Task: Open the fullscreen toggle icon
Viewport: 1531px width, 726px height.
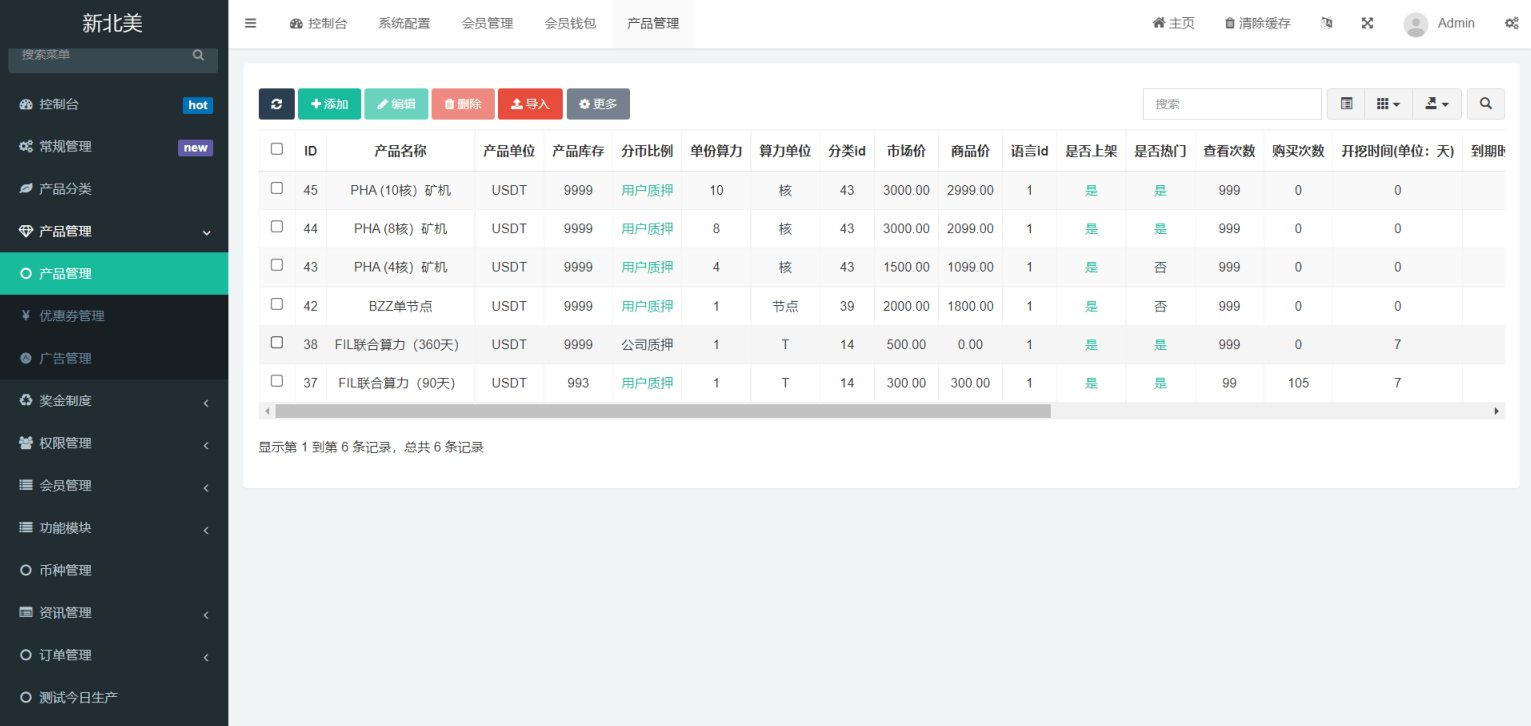Action: point(1367,22)
